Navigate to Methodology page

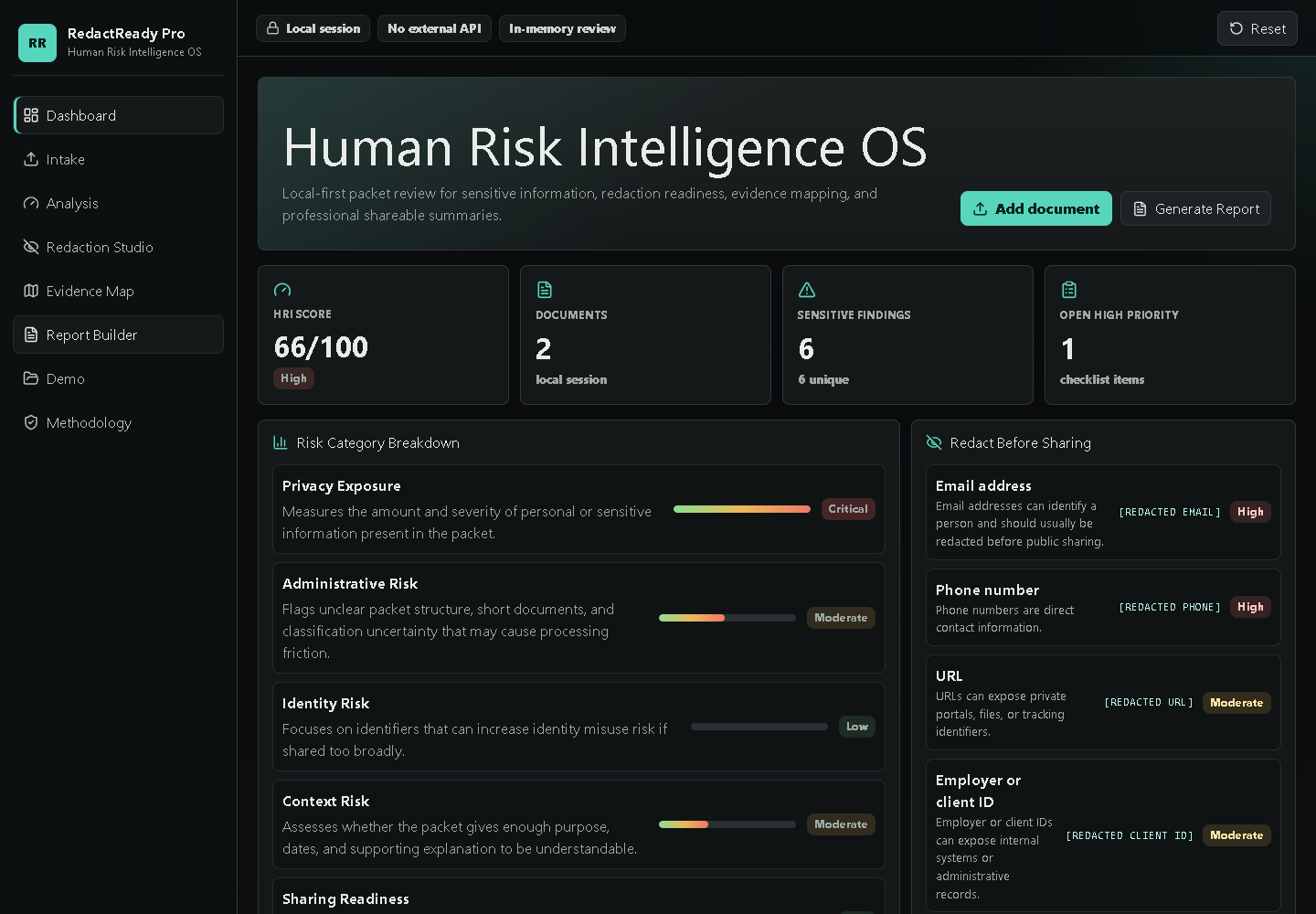119,422
